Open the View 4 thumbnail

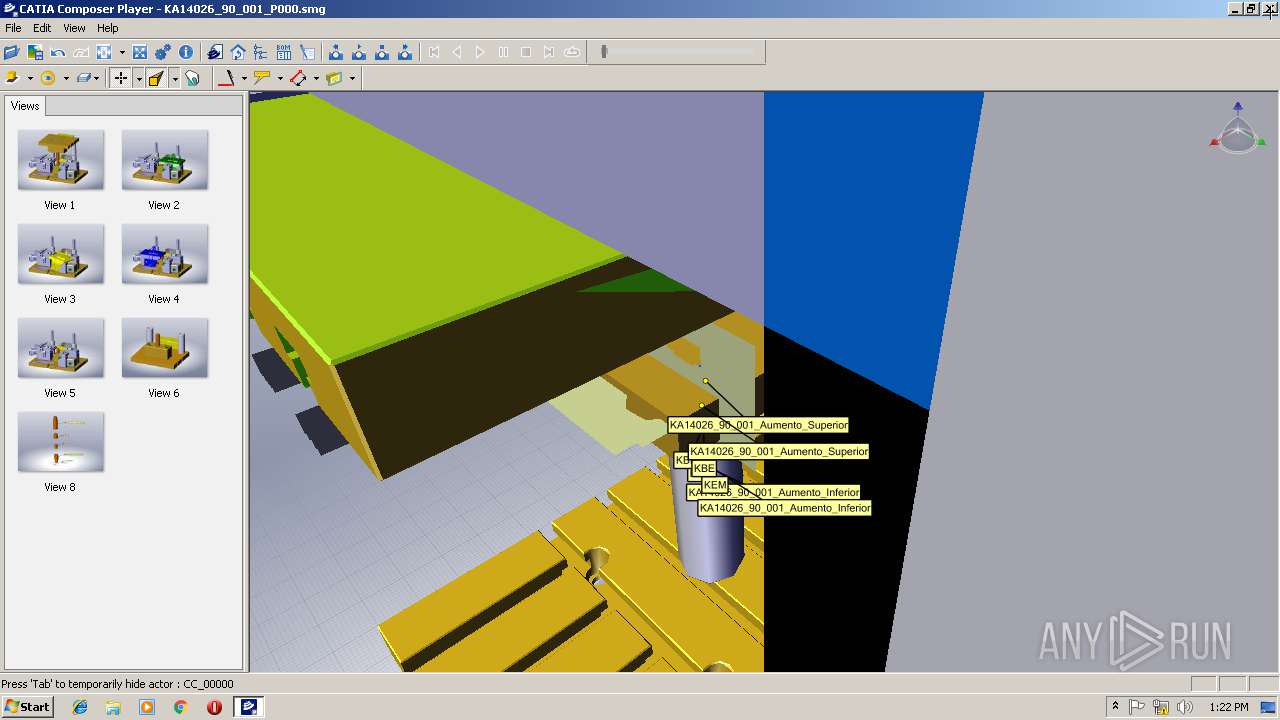point(164,254)
